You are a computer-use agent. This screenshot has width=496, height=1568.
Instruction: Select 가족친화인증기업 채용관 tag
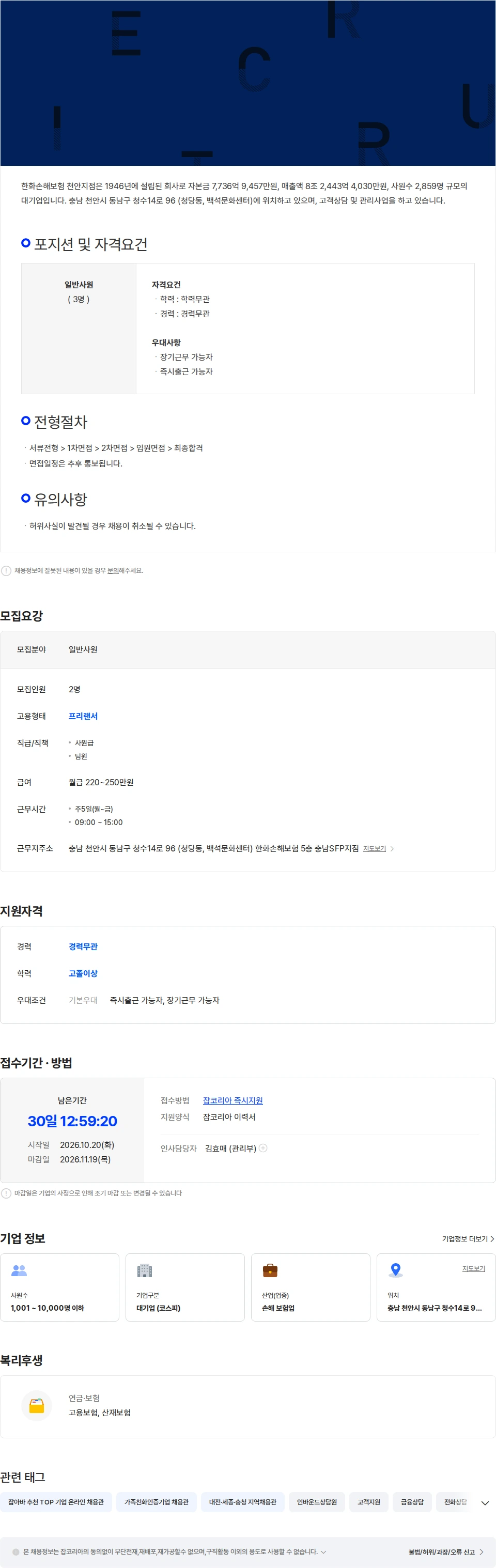click(x=157, y=1502)
